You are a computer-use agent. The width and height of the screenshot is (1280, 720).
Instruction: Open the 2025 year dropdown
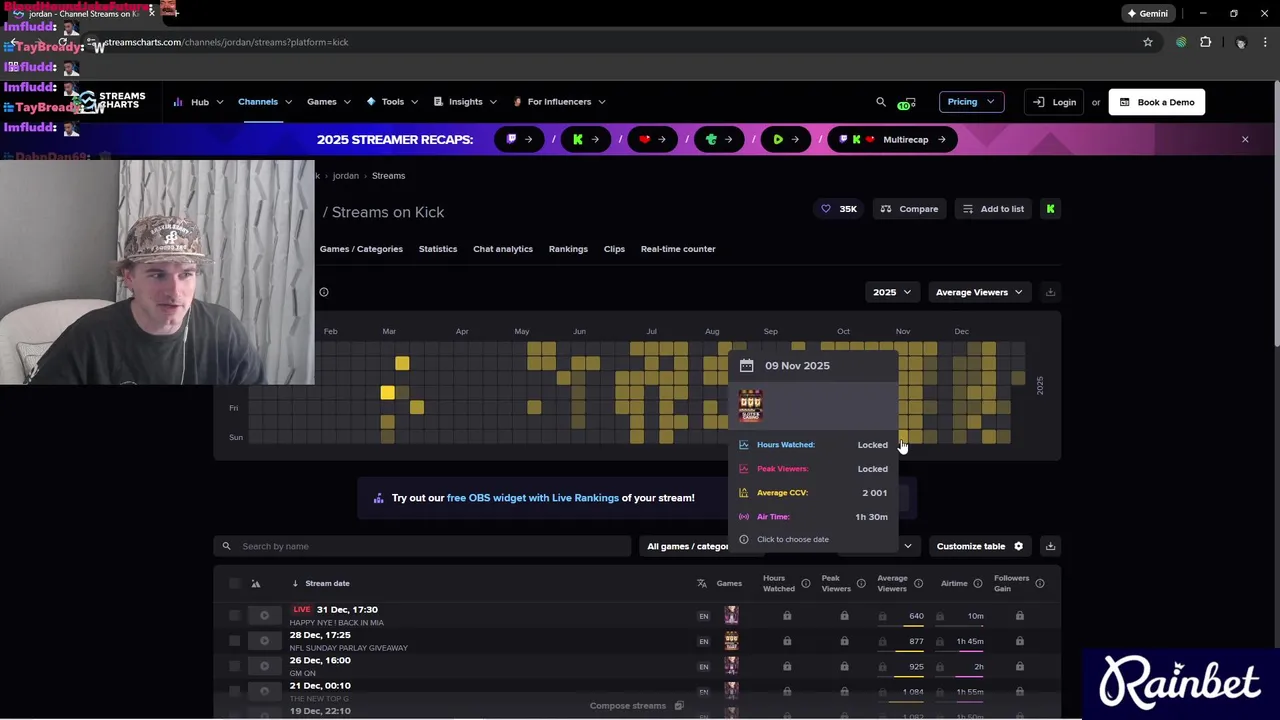click(x=892, y=292)
